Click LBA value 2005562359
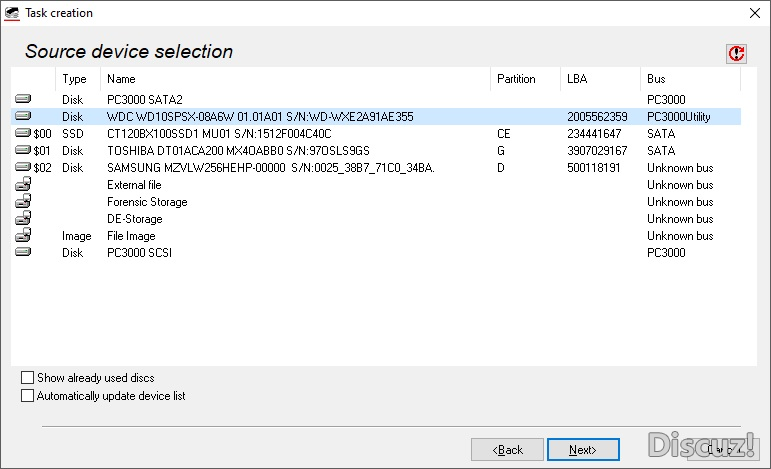The image size is (771, 469). 597,117
